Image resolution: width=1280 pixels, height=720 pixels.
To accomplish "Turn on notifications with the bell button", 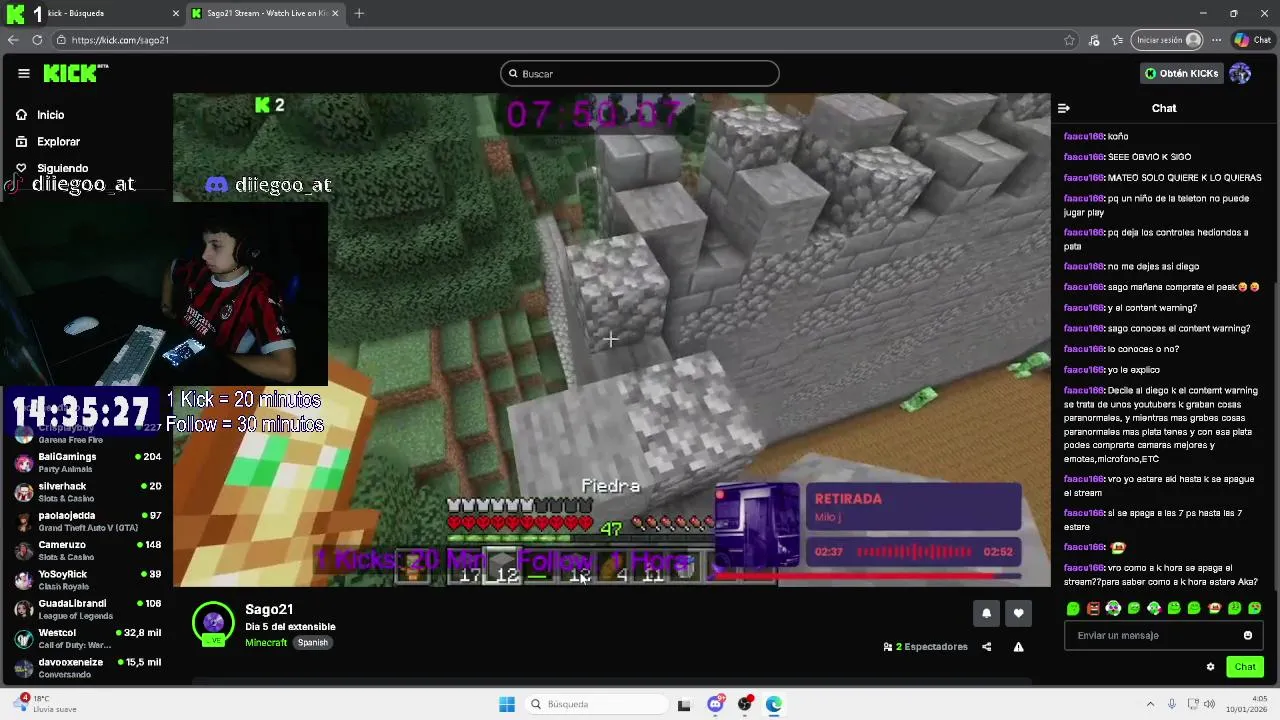I will pos(986,613).
